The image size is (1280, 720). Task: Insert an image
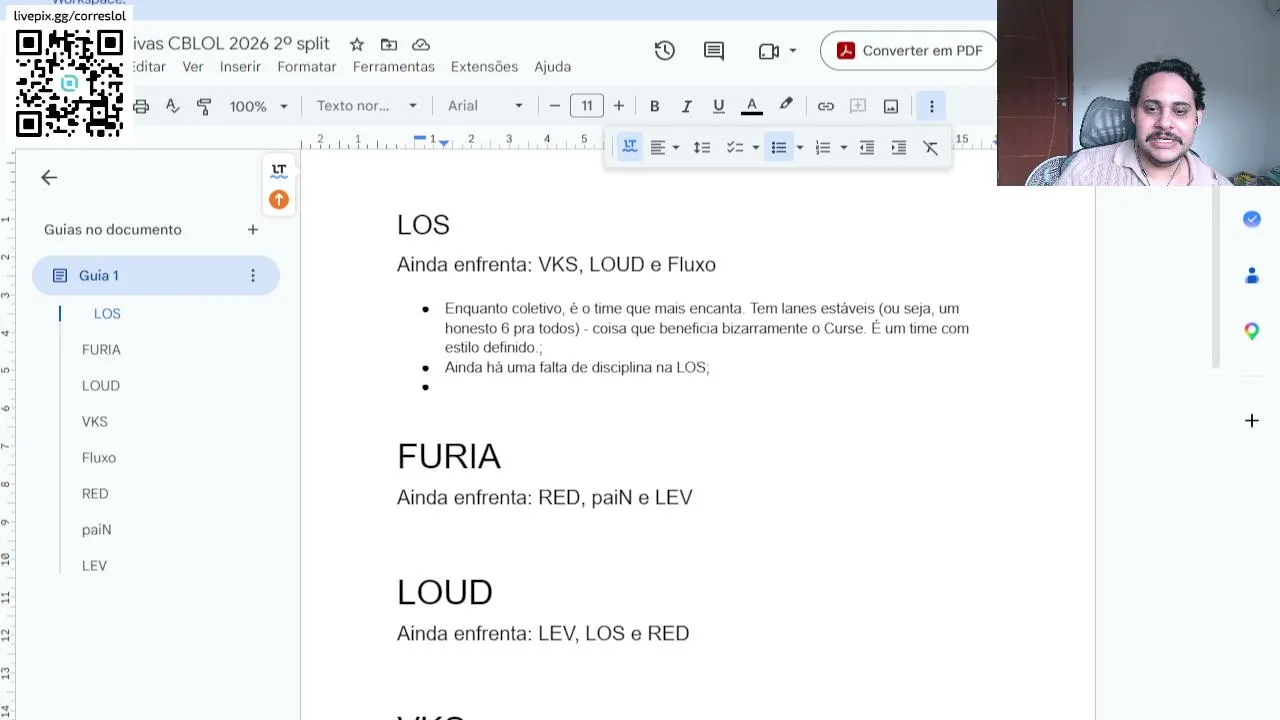[891, 106]
